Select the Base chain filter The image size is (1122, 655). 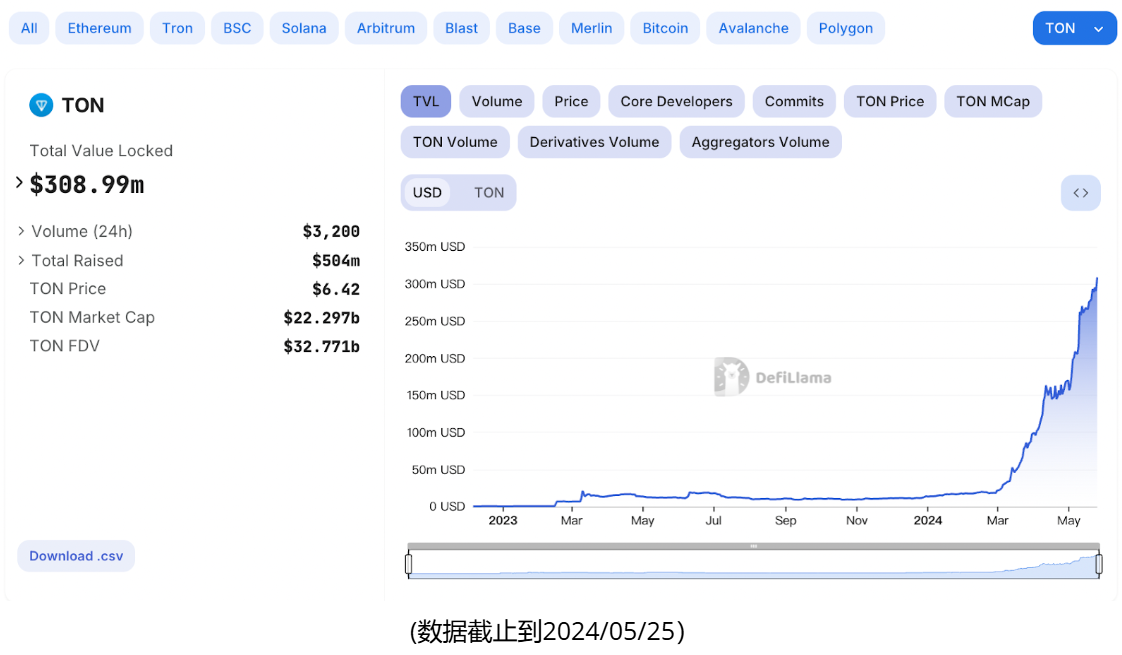pos(525,28)
